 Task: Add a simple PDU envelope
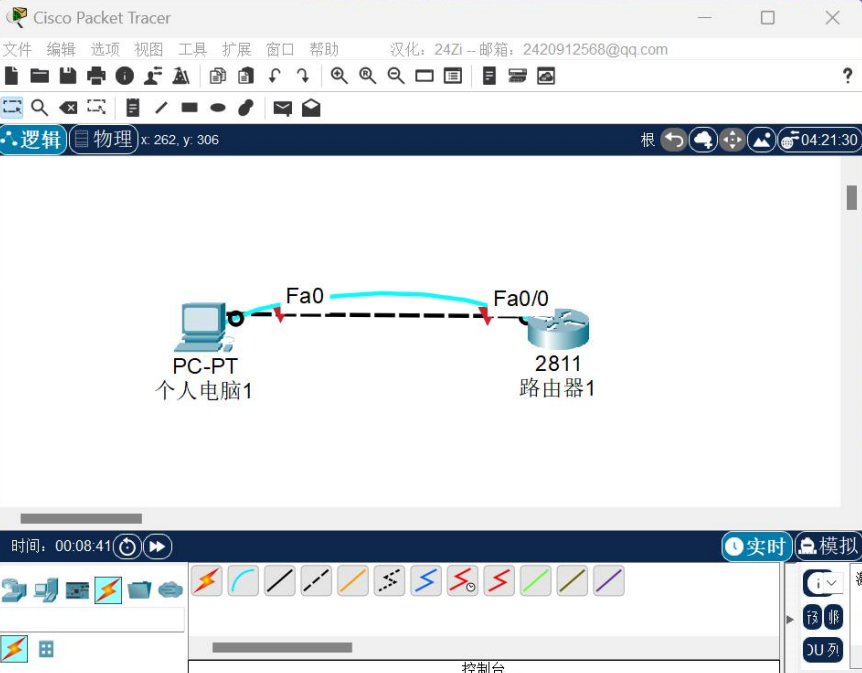click(x=283, y=108)
